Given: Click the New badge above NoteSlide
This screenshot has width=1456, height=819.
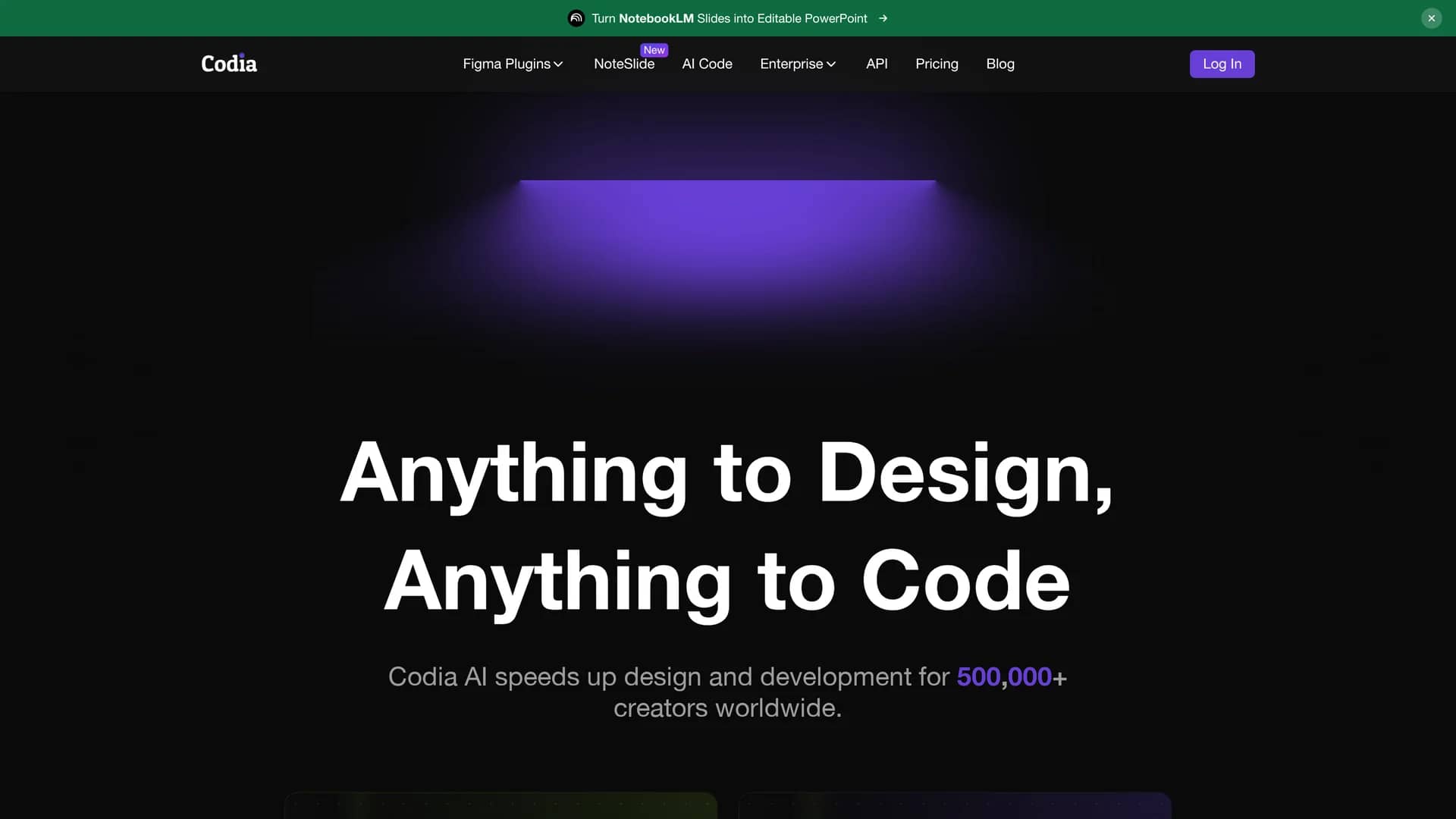Looking at the screenshot, I should (x=654, y=50).
